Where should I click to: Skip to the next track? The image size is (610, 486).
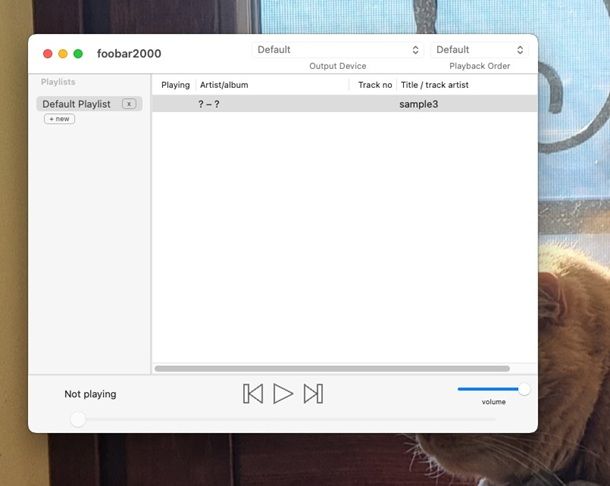(313, 394)
